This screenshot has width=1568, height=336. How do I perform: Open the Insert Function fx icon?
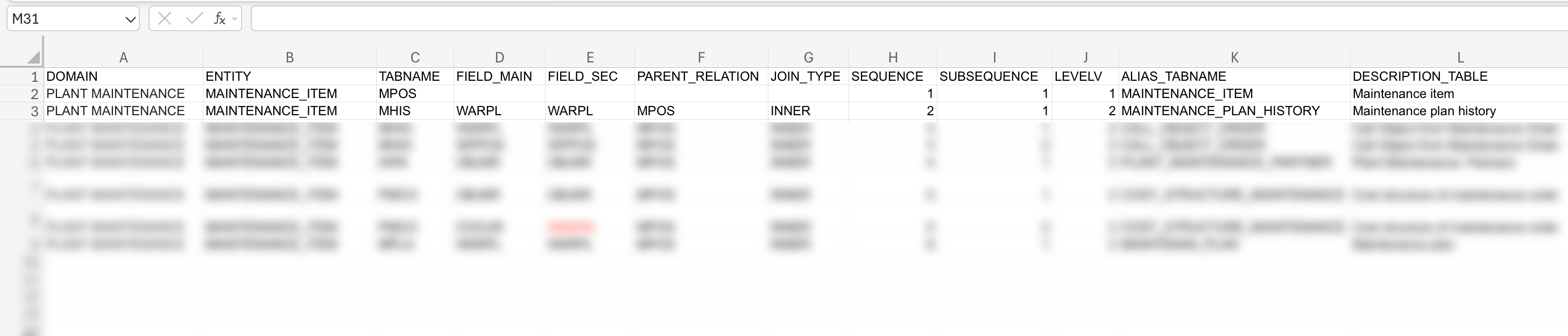click(x=218, y=19)
